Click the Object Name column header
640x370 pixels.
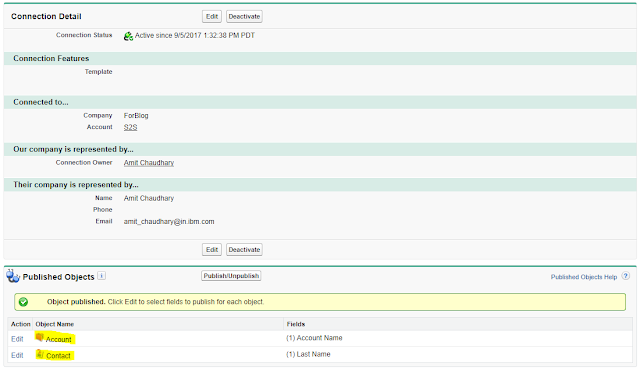pyautogui.click(x=55, y=324)
